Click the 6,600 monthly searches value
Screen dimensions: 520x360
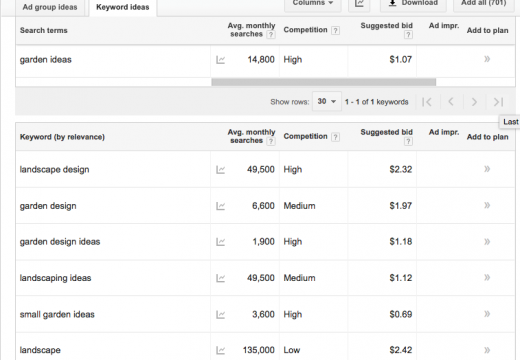(263, 206)
